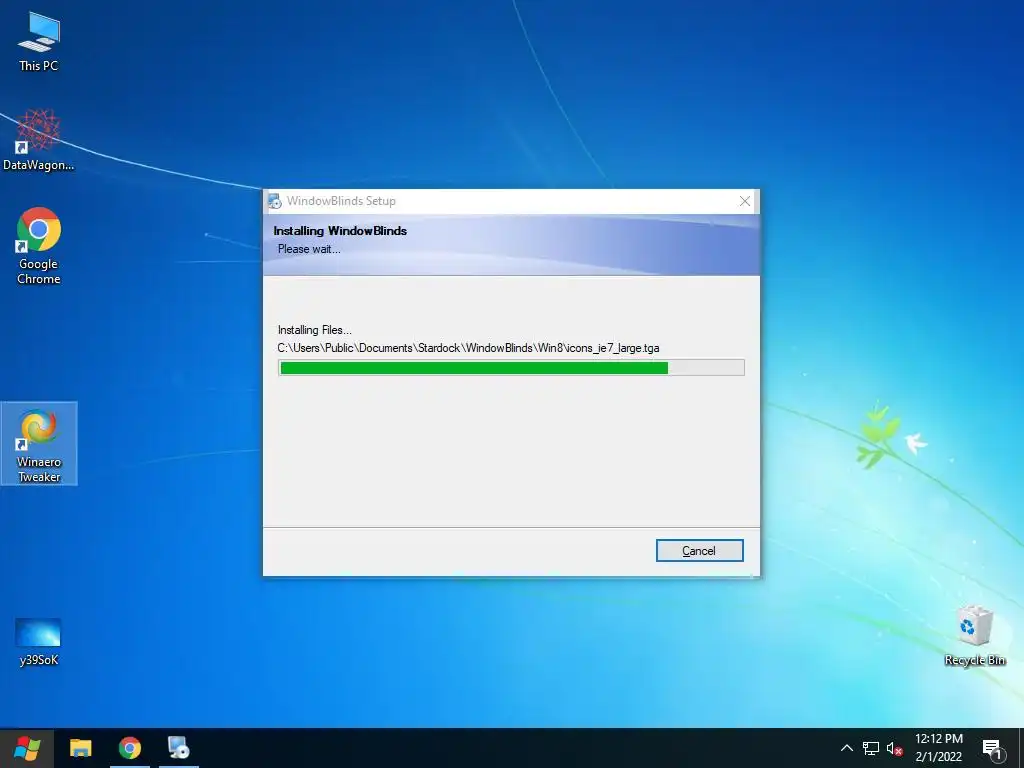Select the Google Chrome desktop shortcut
The image size is (1024, 768).
click(x=39, y=246)
